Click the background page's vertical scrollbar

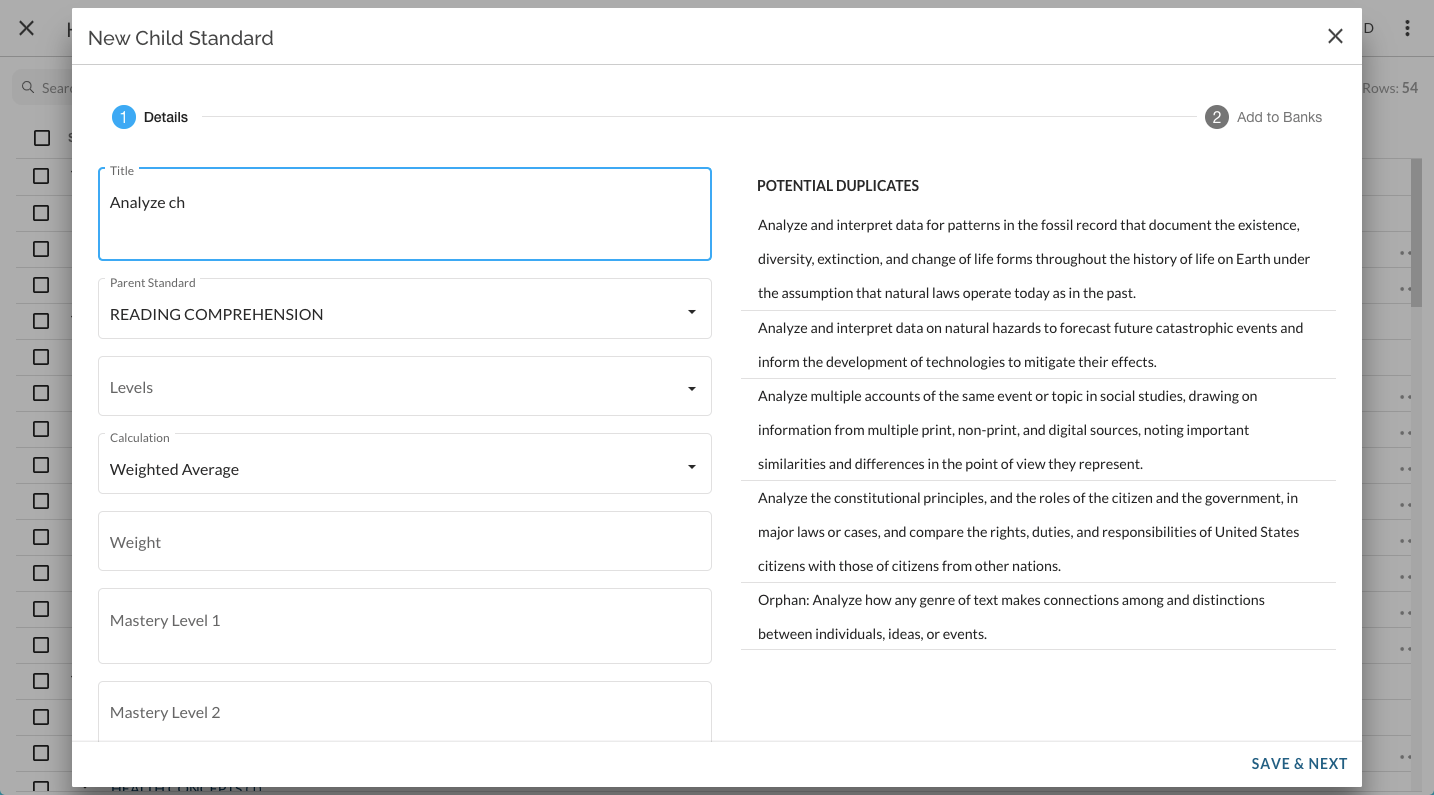[x=1416, y=232]
